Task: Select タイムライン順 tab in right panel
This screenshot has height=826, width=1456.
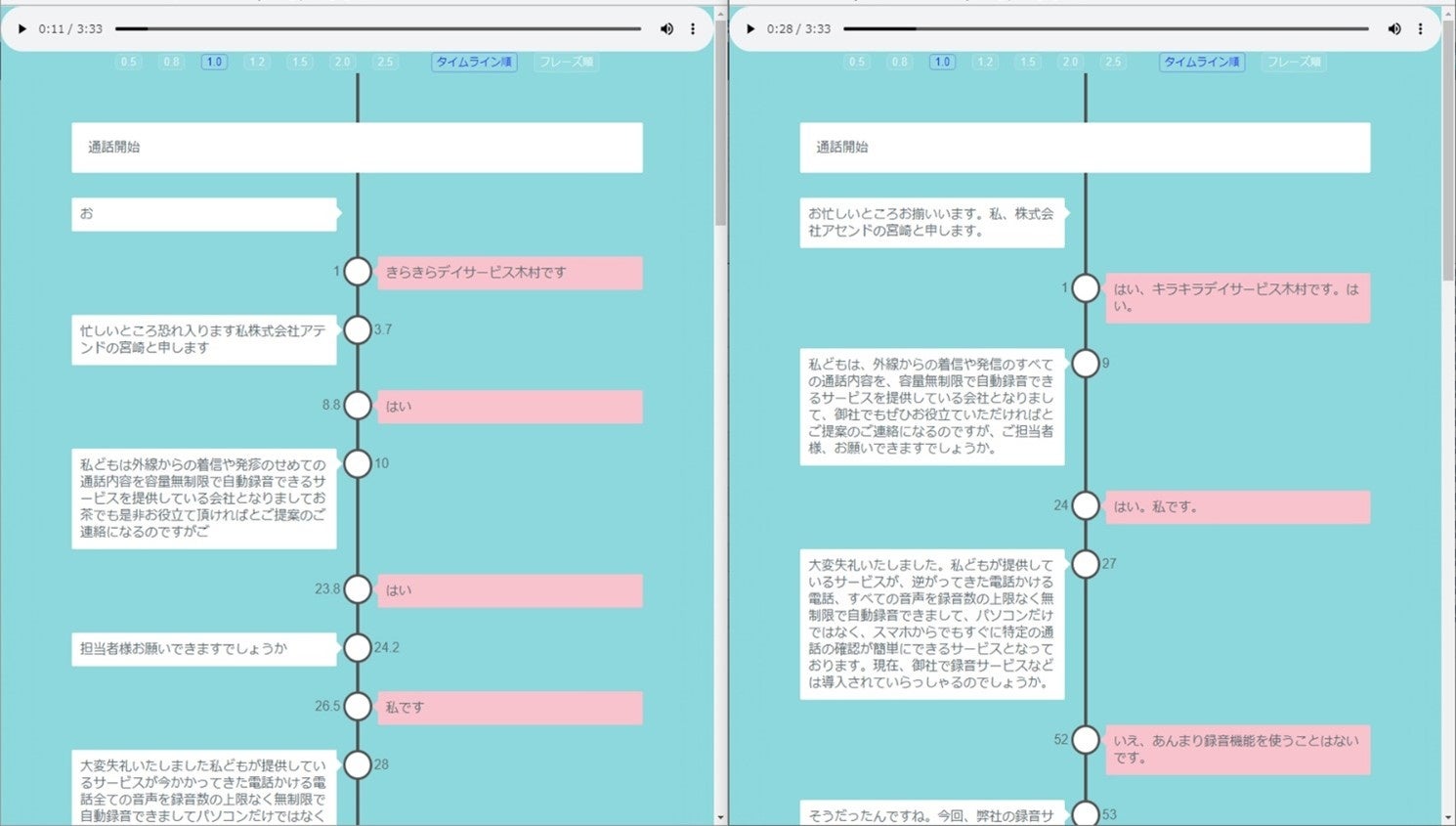Action: click(x=1202, y=62)
